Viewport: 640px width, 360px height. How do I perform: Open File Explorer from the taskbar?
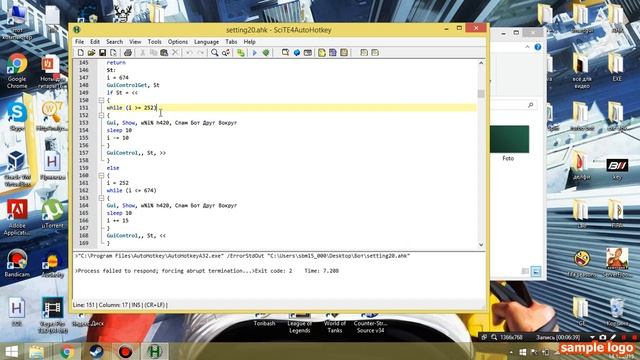[x=37, y=352]
